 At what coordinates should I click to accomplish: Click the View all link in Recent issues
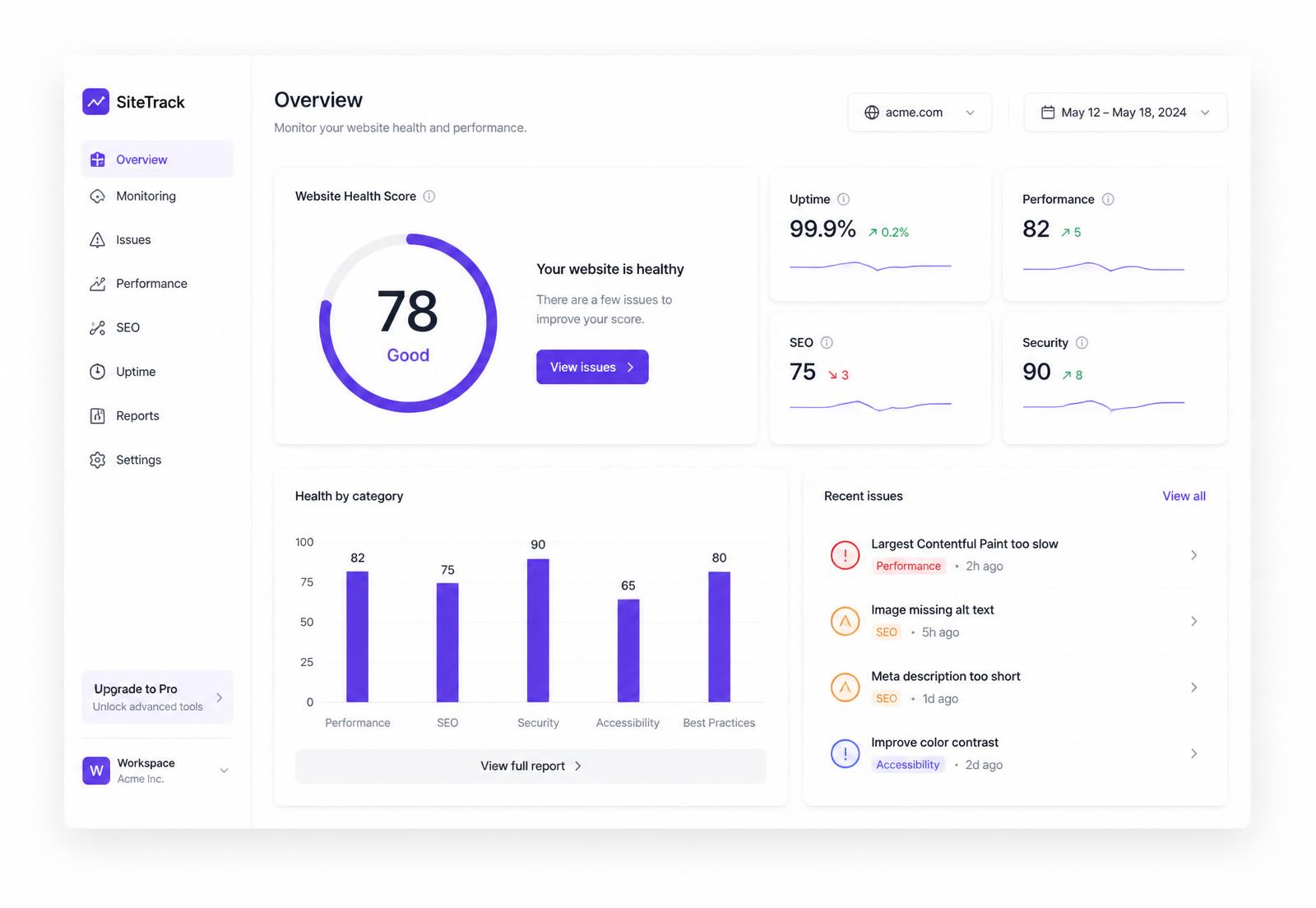tap(1184, 496)
